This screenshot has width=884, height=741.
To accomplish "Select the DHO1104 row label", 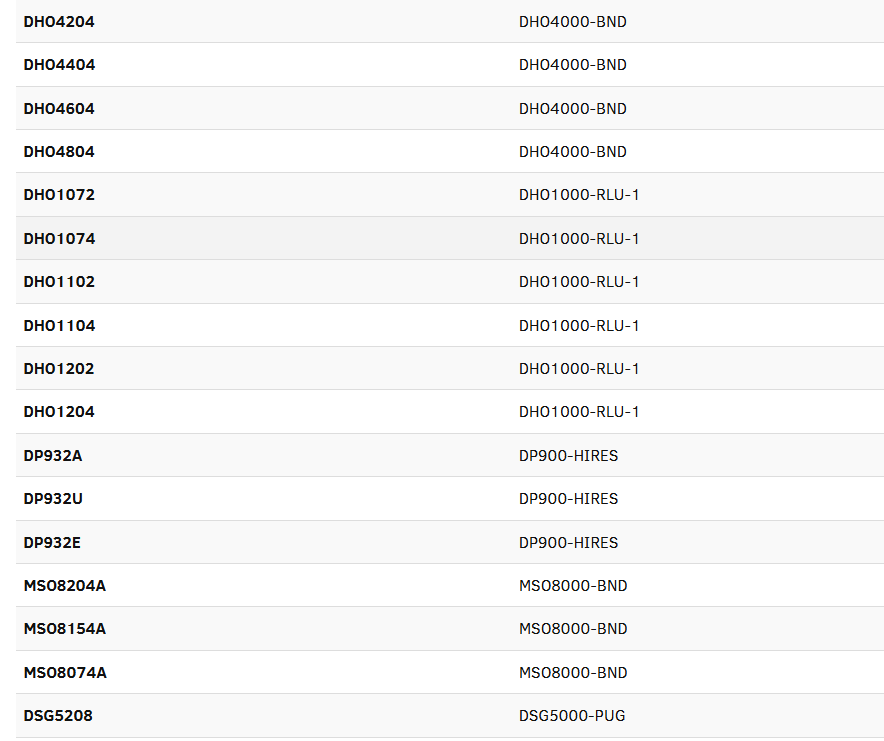I will (59, 326).
